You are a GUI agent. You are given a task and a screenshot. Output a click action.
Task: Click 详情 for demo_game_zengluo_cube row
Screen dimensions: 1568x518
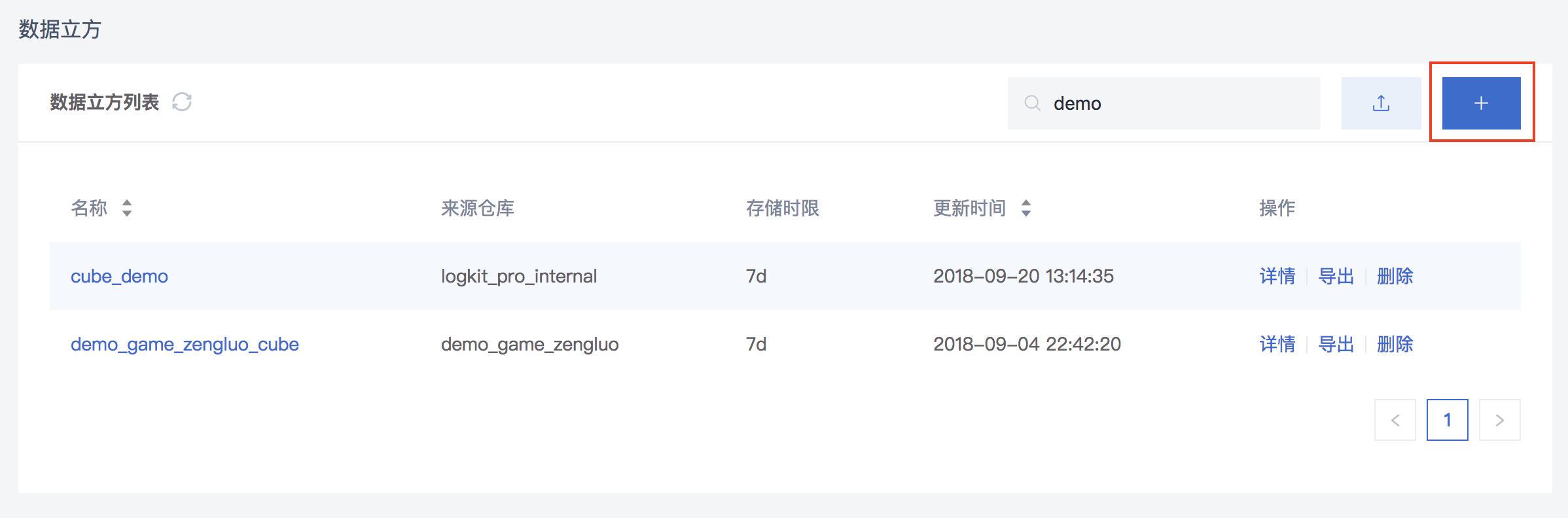1277,344
